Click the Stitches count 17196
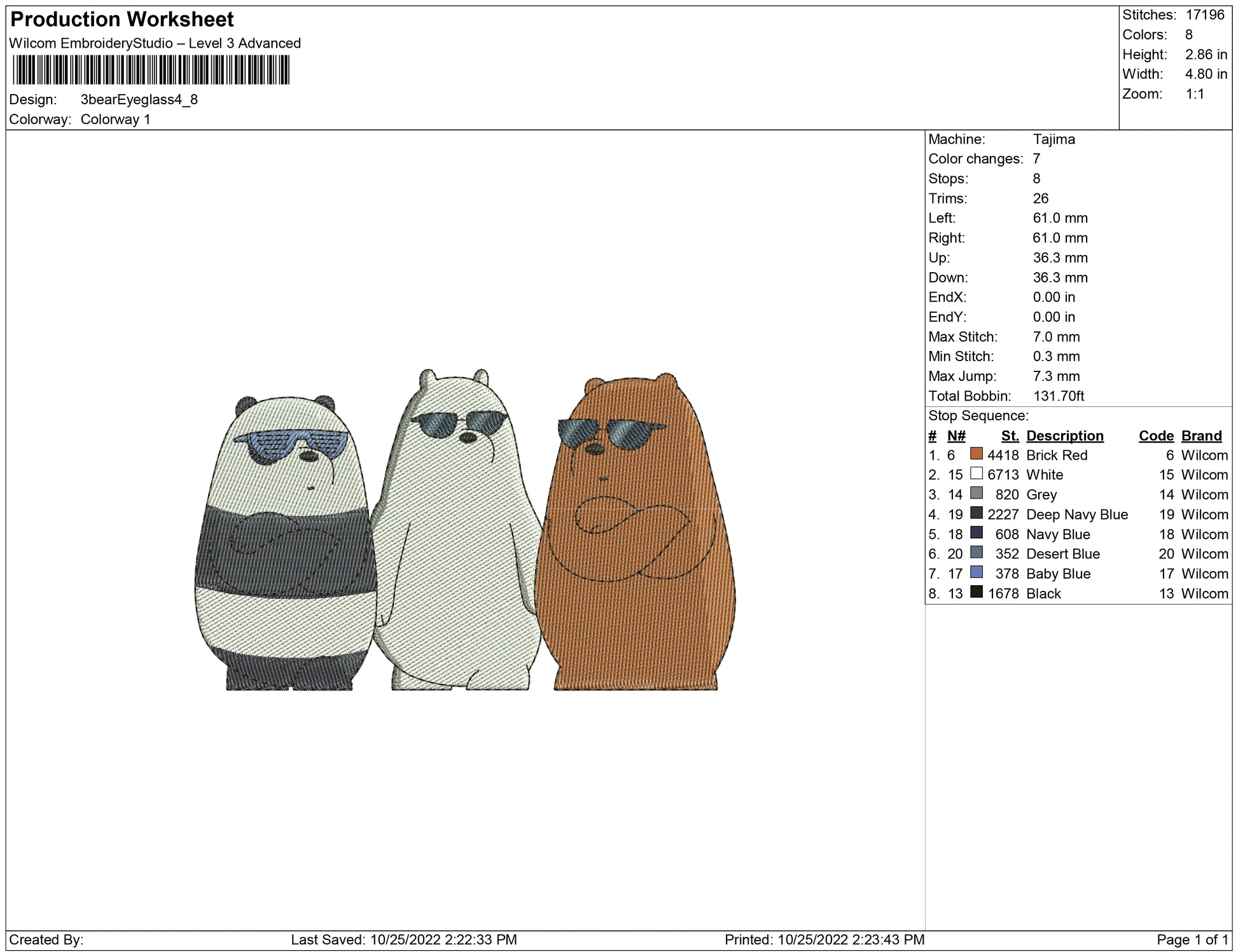The image size is (1238, 952). point(1204,15)
